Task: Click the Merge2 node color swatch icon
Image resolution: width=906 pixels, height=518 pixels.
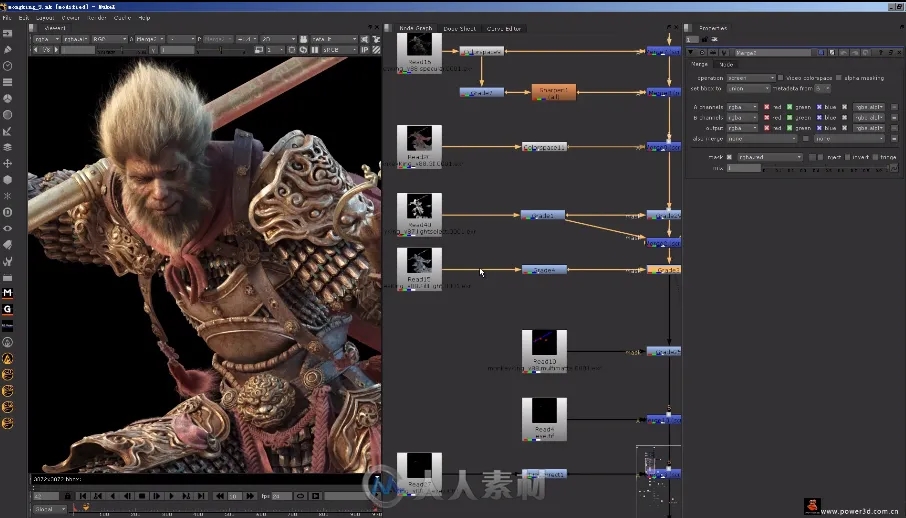Action: coord(821,53)
